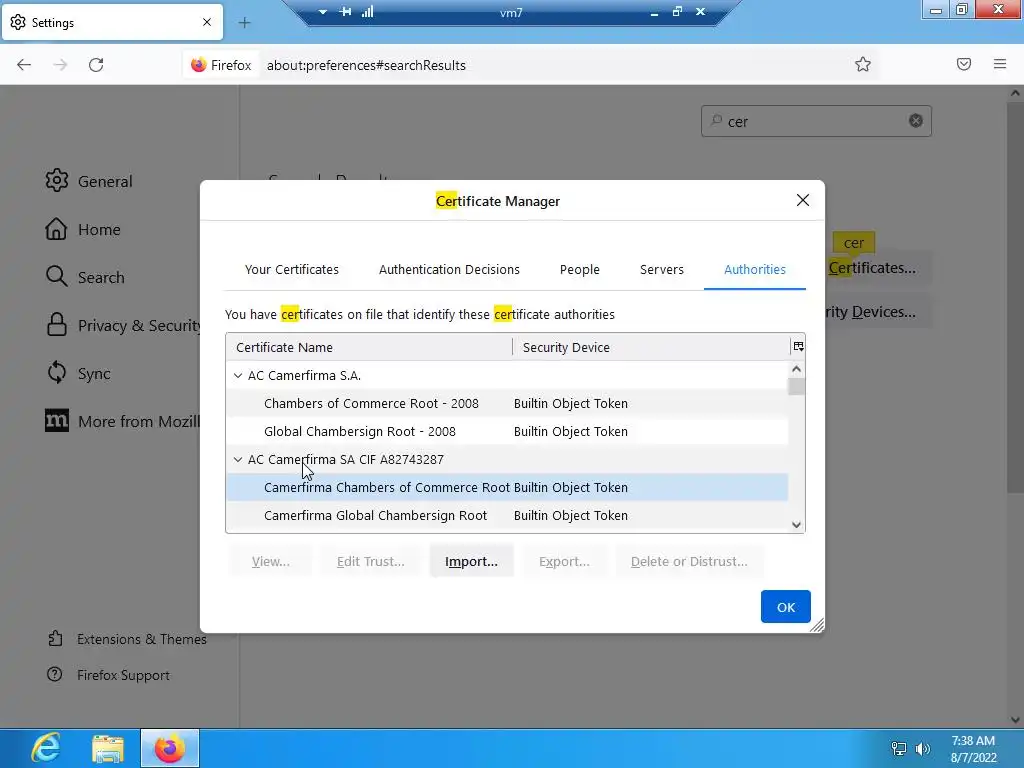1024x768 pixels.
Task: Select the Authorities tab
Action: coord(754,269)
